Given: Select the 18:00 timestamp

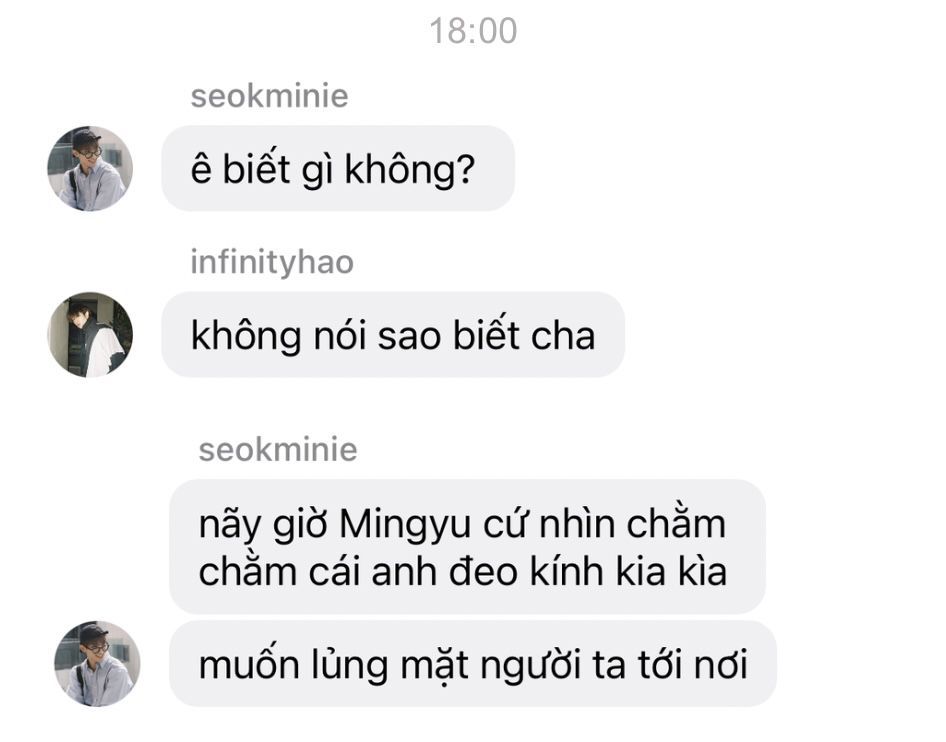Looking at the screenshot, I should click(x=473, y=31).
